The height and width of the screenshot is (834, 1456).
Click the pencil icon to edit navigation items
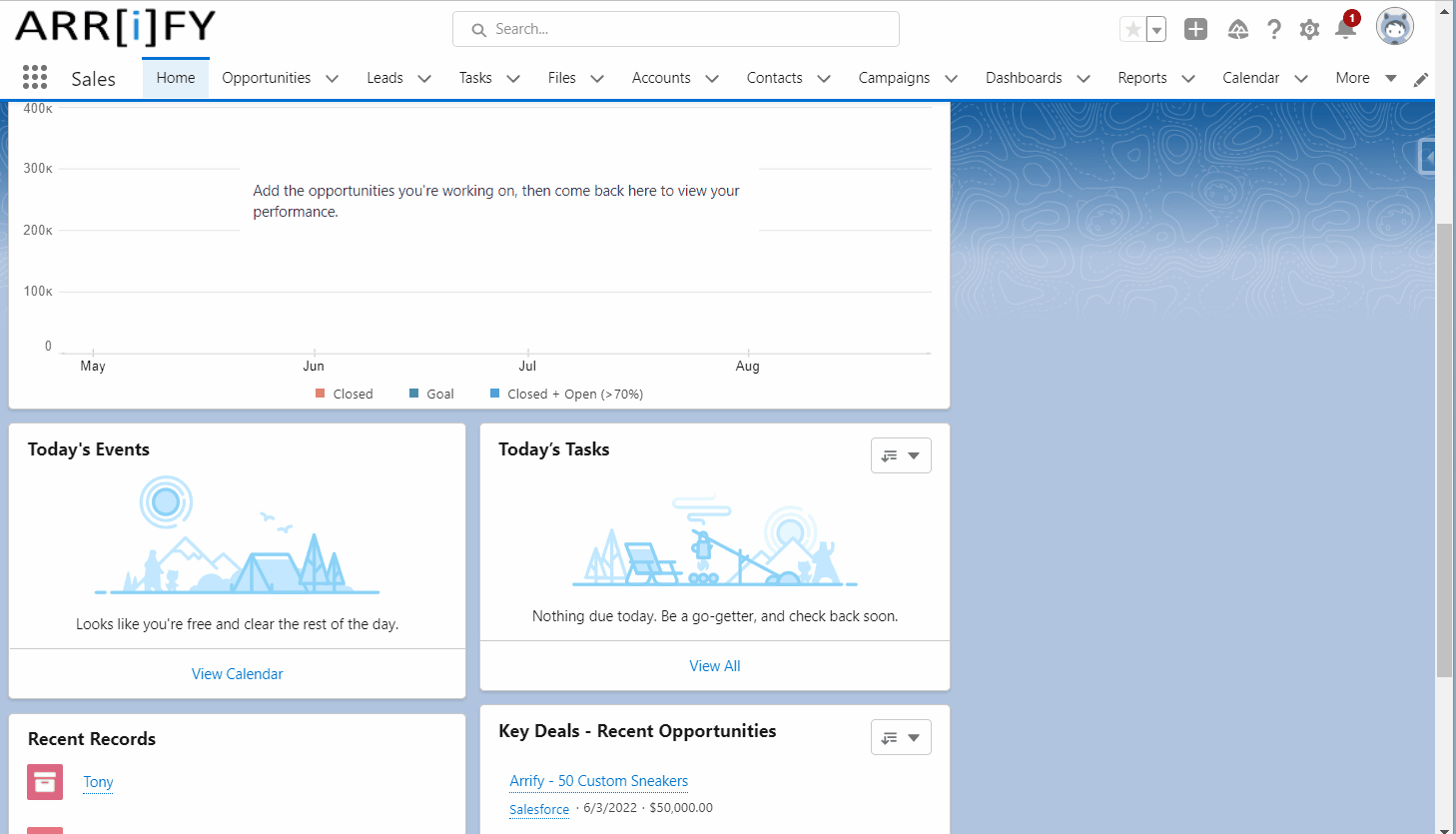(1421, 79)
